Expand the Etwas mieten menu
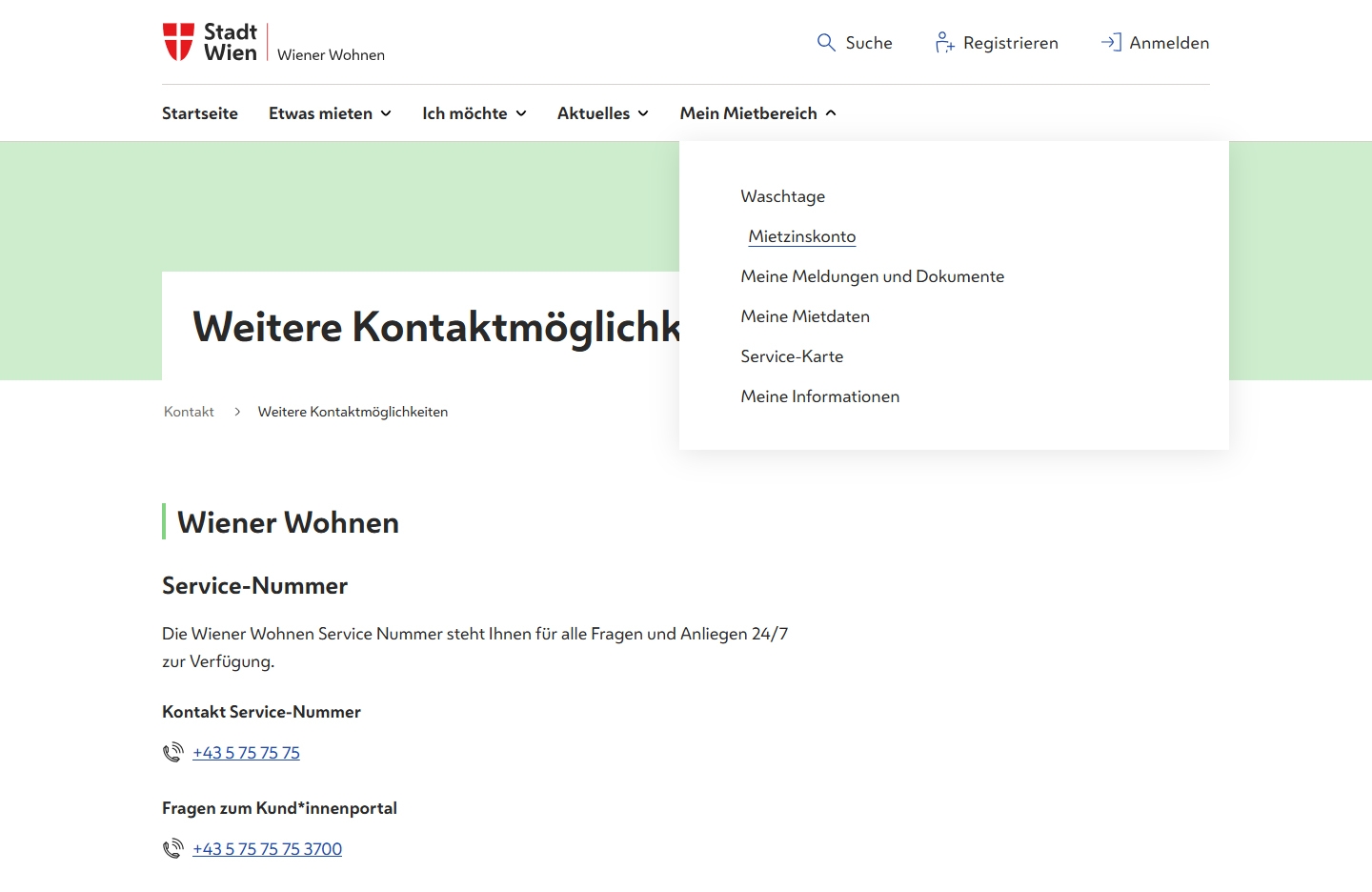The height and width of the screenshot is (892, 1372). coord(330,113)
